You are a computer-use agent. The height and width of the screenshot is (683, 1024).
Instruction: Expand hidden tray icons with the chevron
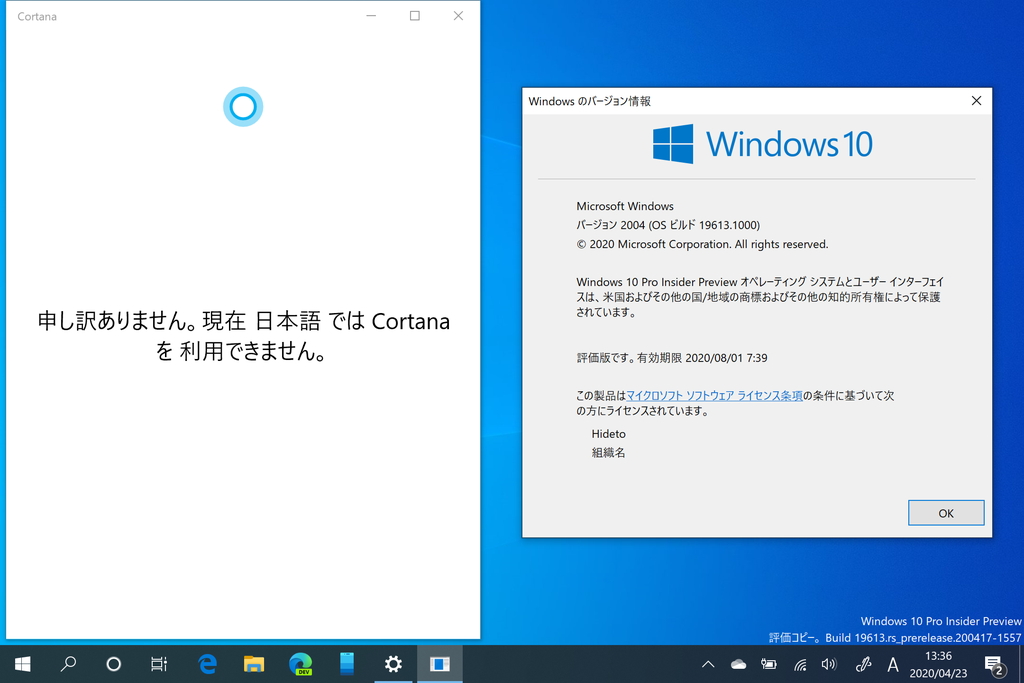[708, 664]
